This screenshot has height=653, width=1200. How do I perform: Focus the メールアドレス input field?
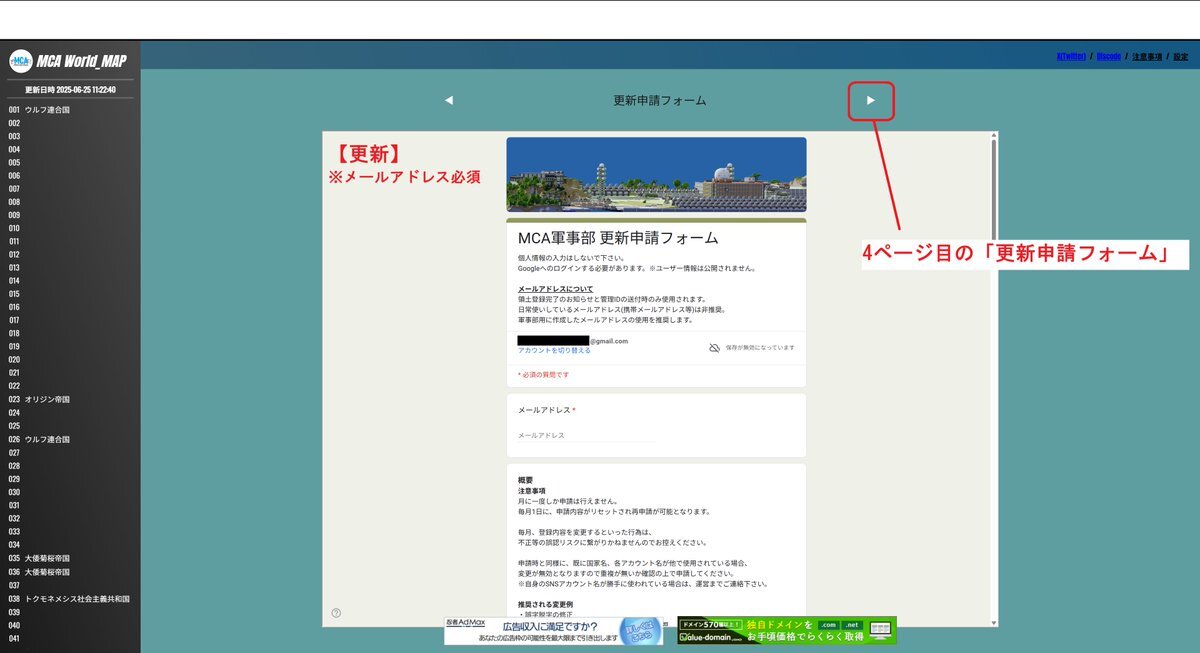pos(587,436)
